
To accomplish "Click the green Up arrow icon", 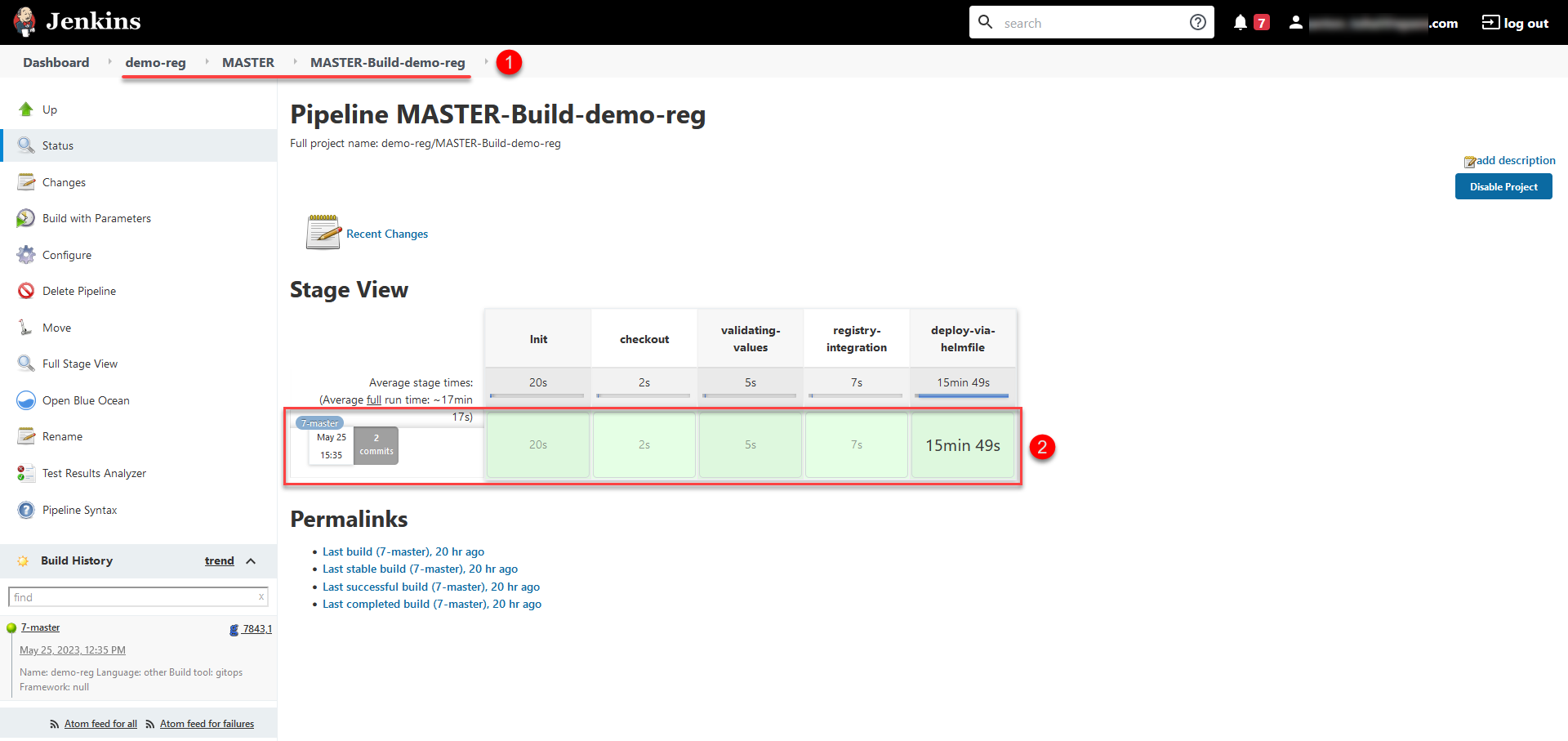I will (x=26, y=109).
